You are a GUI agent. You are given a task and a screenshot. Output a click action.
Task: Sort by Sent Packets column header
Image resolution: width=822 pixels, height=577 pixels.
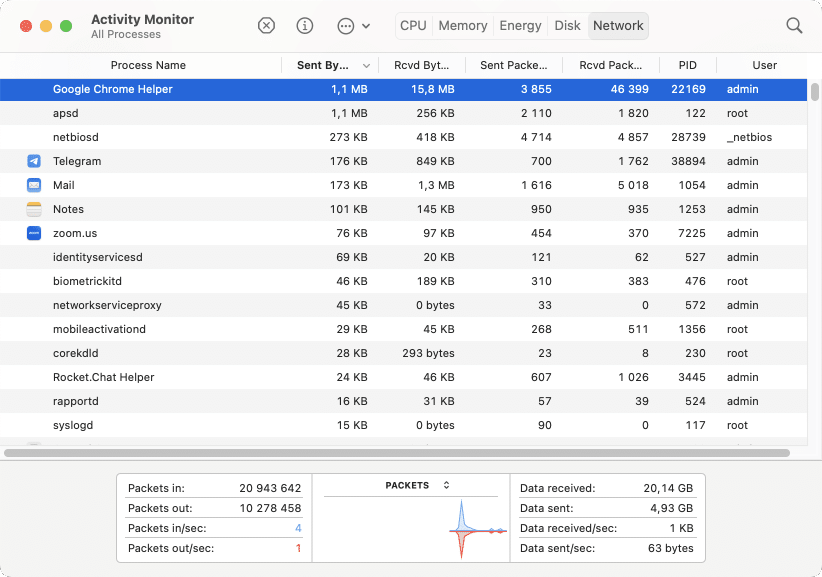514,66
